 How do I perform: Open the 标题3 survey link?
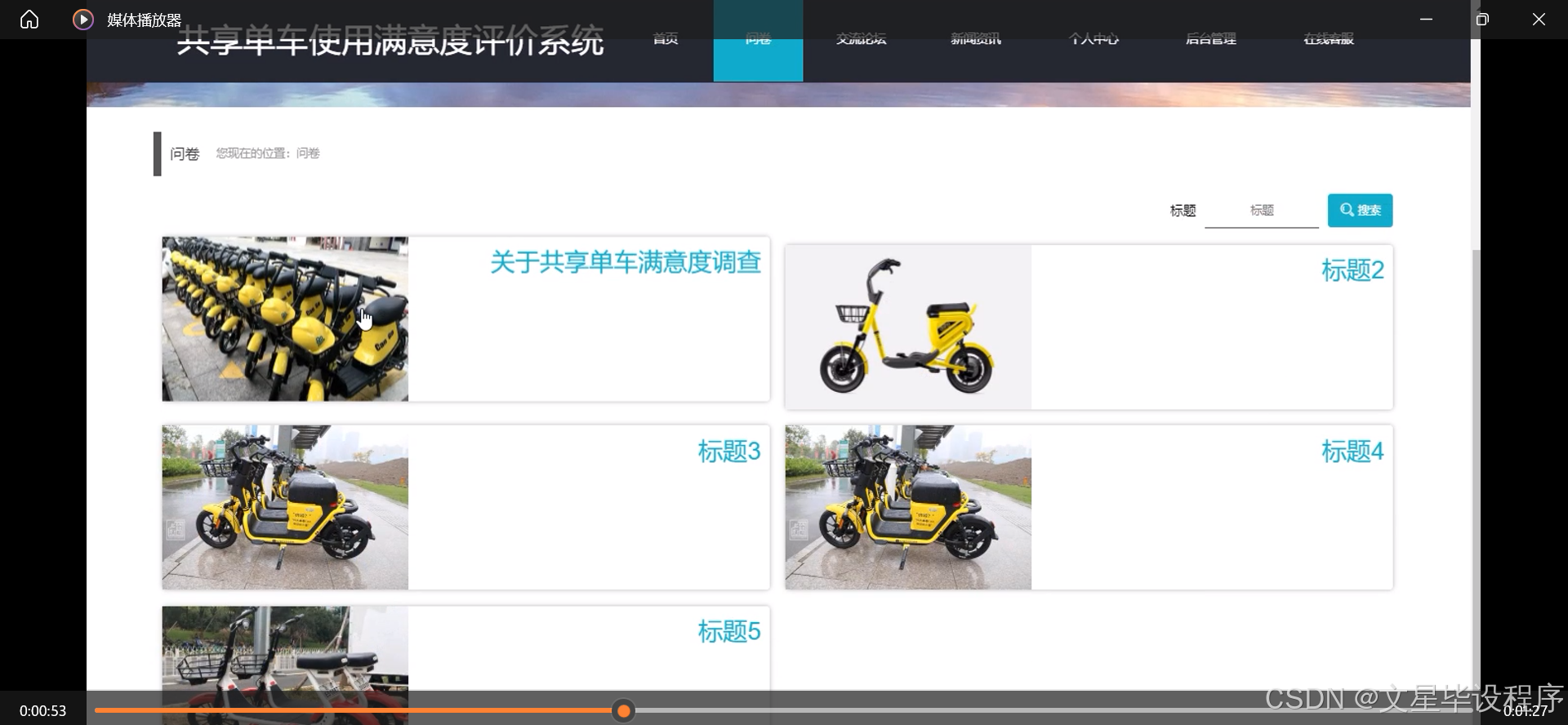pos(729,451)
